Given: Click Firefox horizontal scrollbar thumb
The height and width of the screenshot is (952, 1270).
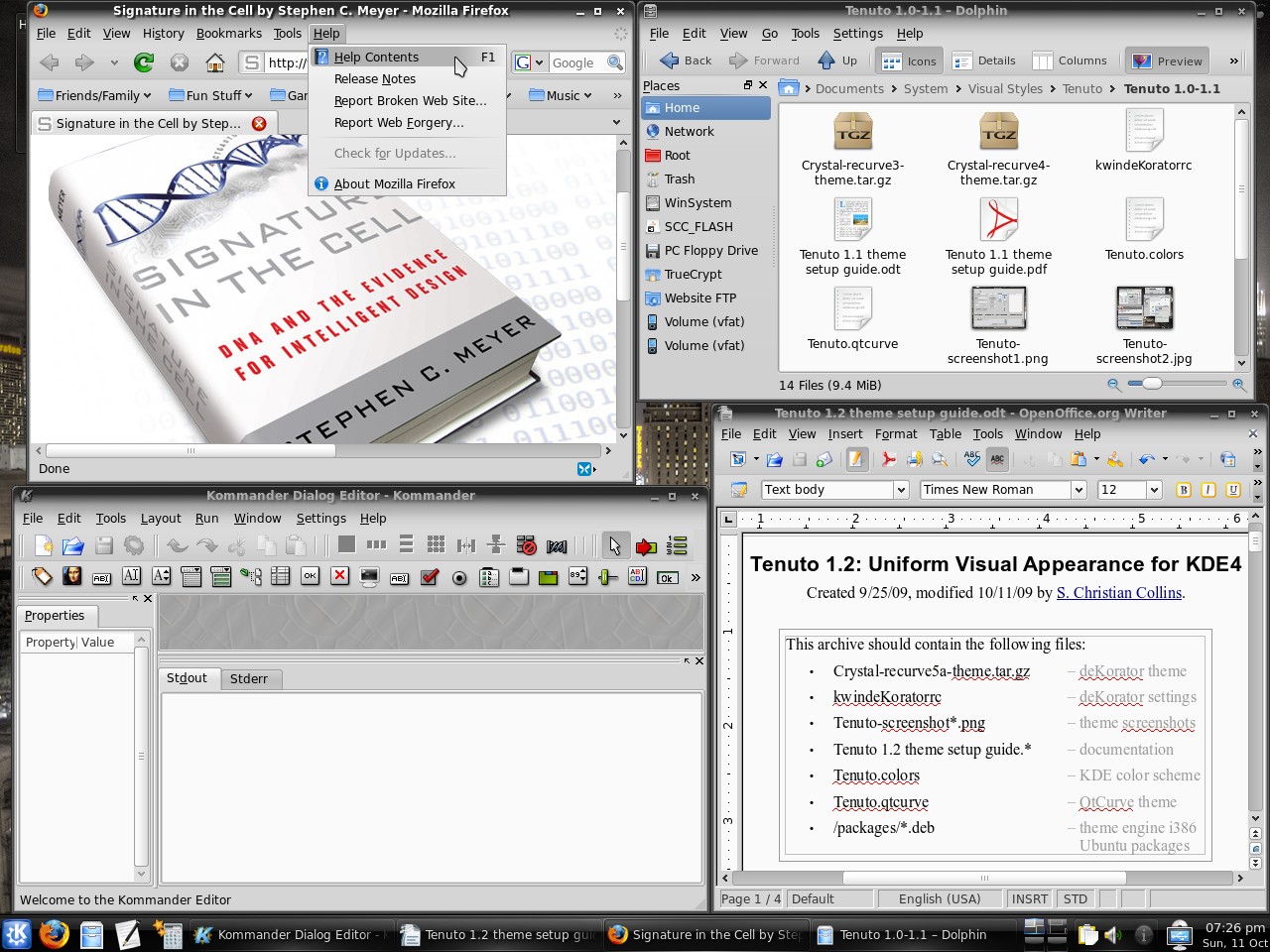Looking at the screenshot, I should pyautogui.click(x=190, y=450).
